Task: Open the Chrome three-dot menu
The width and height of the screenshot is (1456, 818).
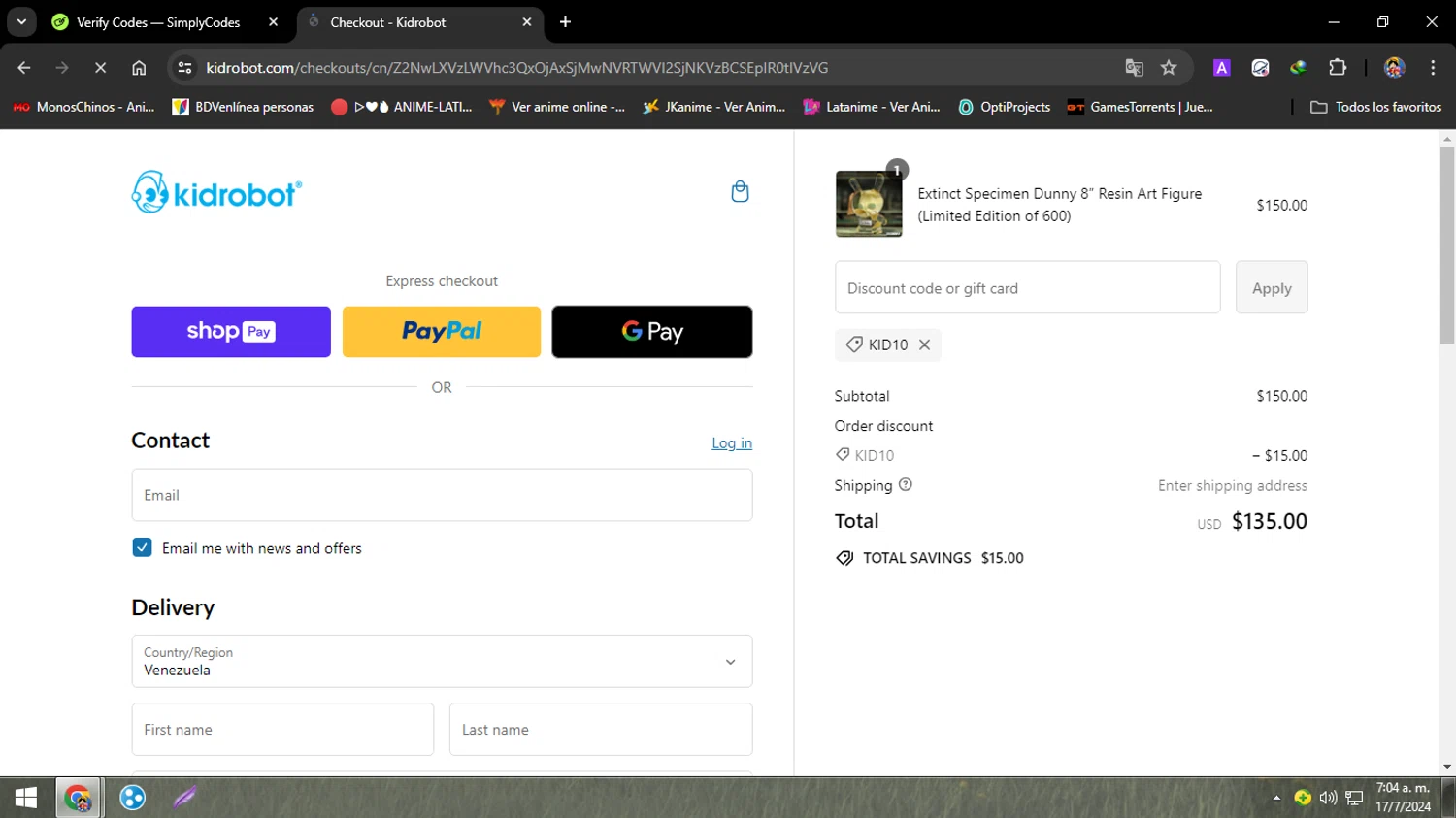Action: pyautogui.click(x=1433, y=68)
